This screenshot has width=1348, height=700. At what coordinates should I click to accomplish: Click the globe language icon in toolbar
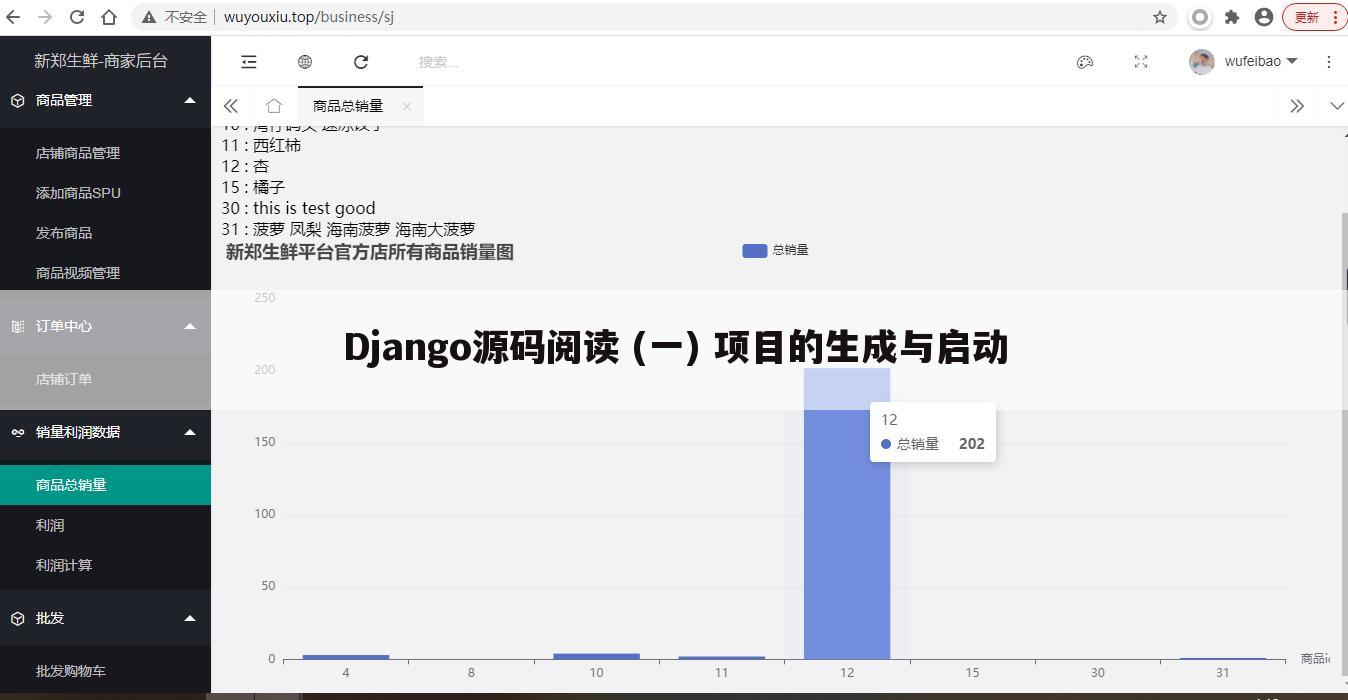point(305,61)
